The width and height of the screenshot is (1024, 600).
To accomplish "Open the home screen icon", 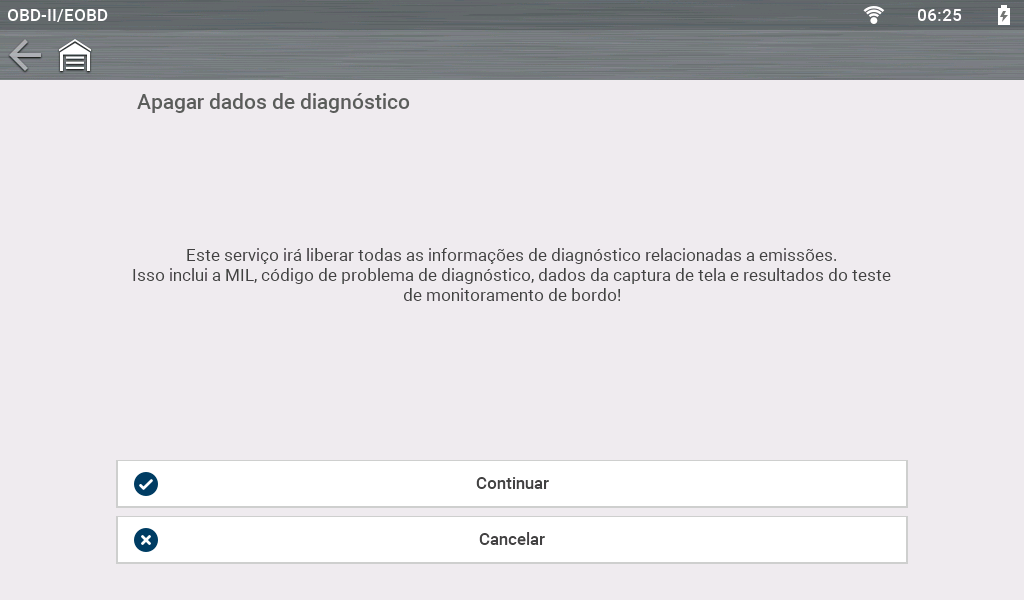I will tap(75, 56).
